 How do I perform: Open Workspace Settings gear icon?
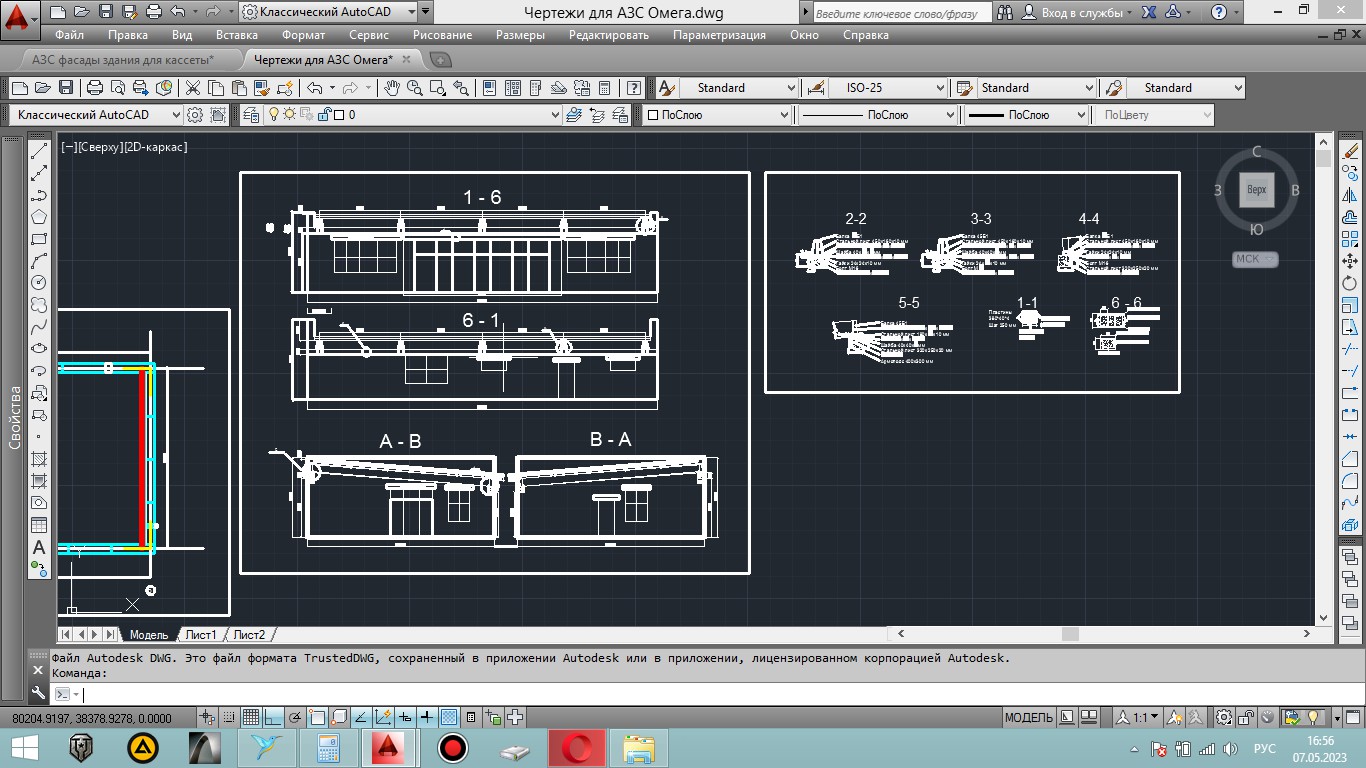(195, 115)
